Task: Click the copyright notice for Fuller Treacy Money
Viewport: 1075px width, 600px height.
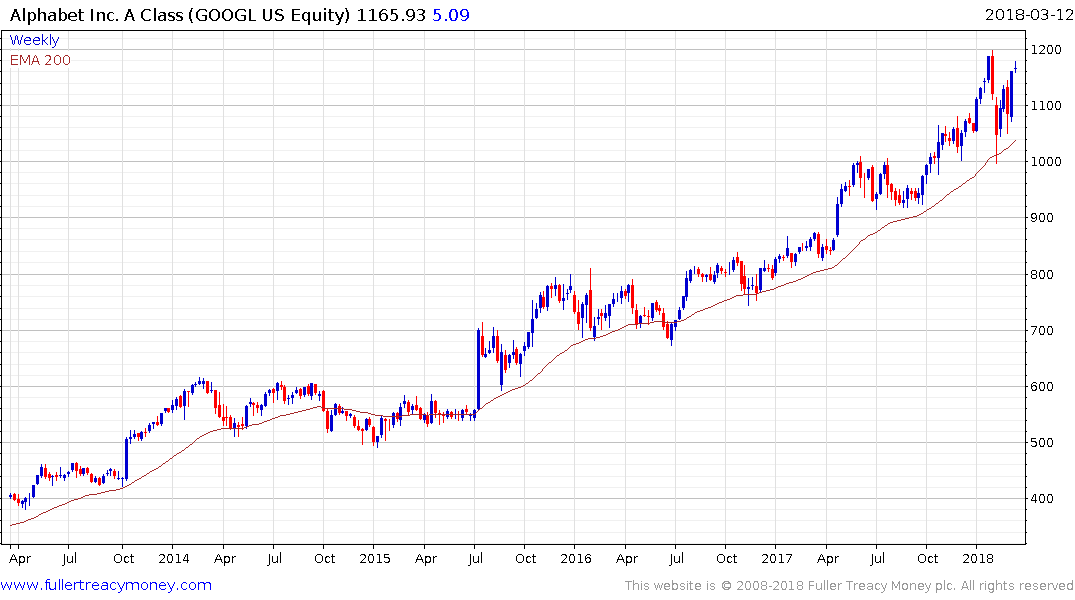Action: (x=849, y=586)
